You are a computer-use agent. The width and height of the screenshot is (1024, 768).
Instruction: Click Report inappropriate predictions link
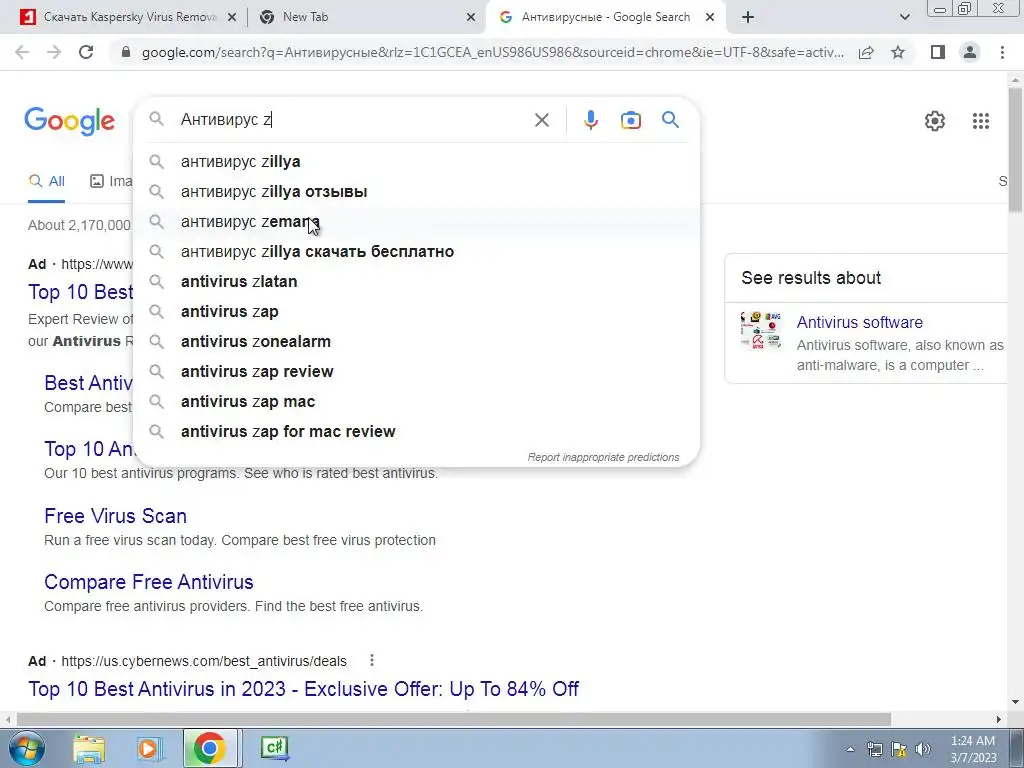(603, 457)
